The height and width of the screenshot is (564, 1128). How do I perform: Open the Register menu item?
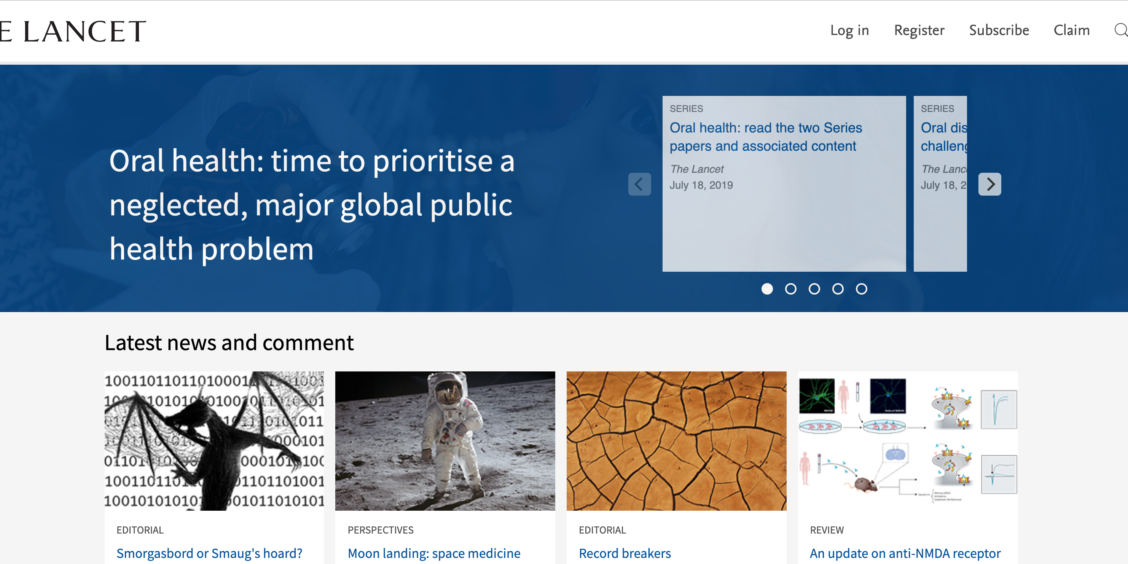[x=919, y=30]
